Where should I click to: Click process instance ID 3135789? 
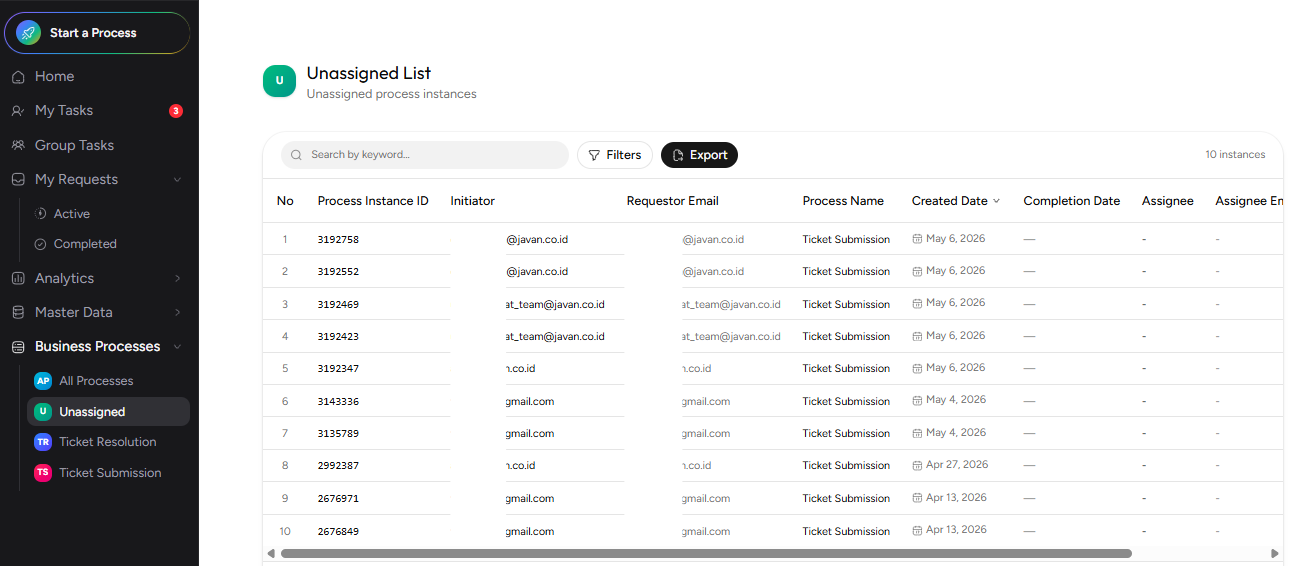click(x=338, y=433)
